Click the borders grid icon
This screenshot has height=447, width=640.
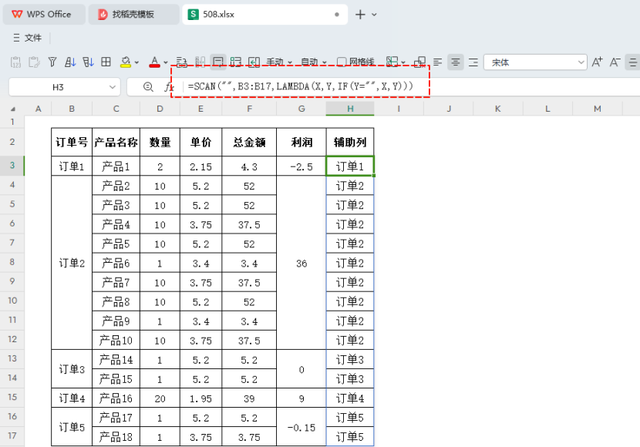pos(106,62)
